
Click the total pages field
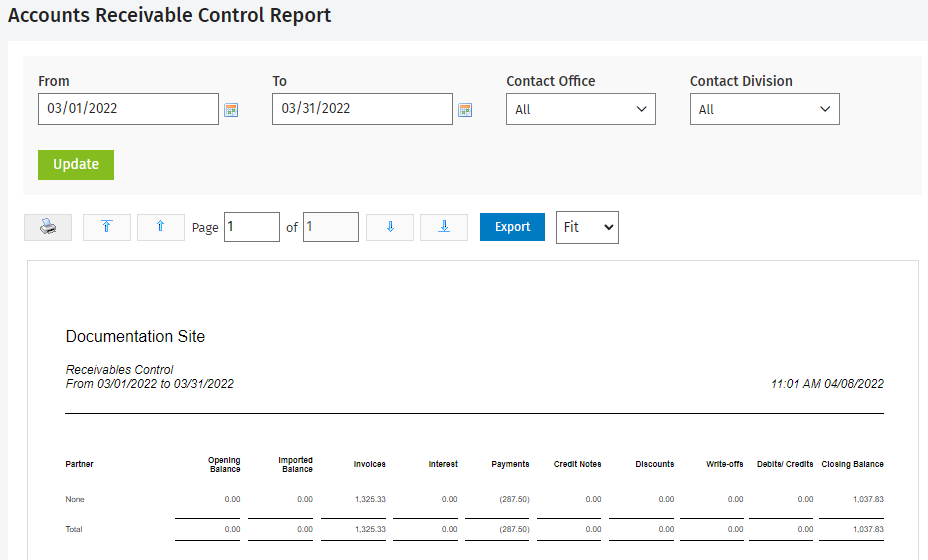coord(331,227)
